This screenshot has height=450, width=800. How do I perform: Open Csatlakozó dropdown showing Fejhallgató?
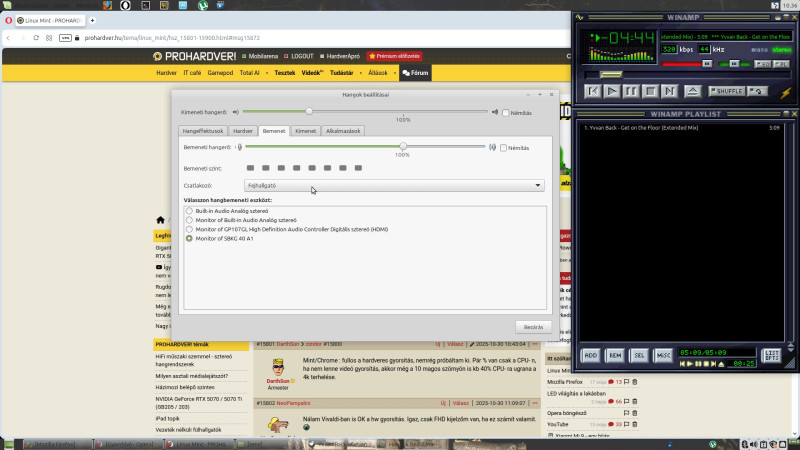coord(394,186)
